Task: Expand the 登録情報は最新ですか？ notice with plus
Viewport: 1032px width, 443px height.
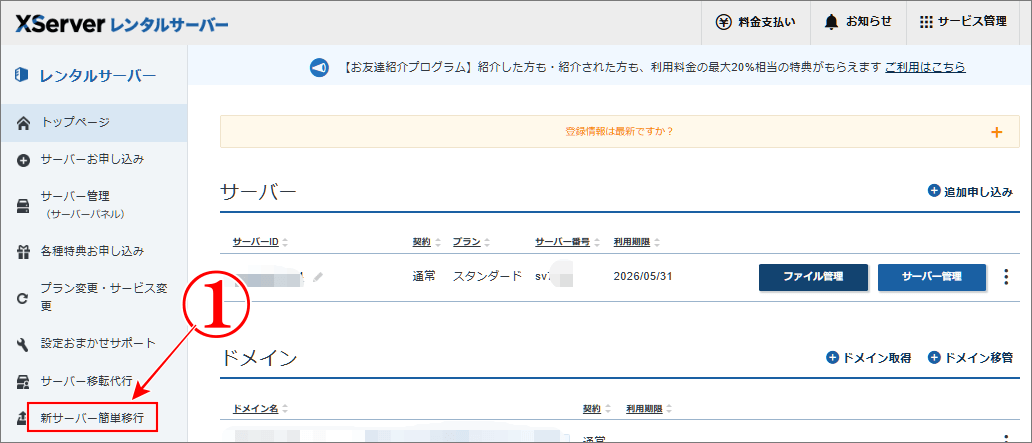Action: (996, 132)
